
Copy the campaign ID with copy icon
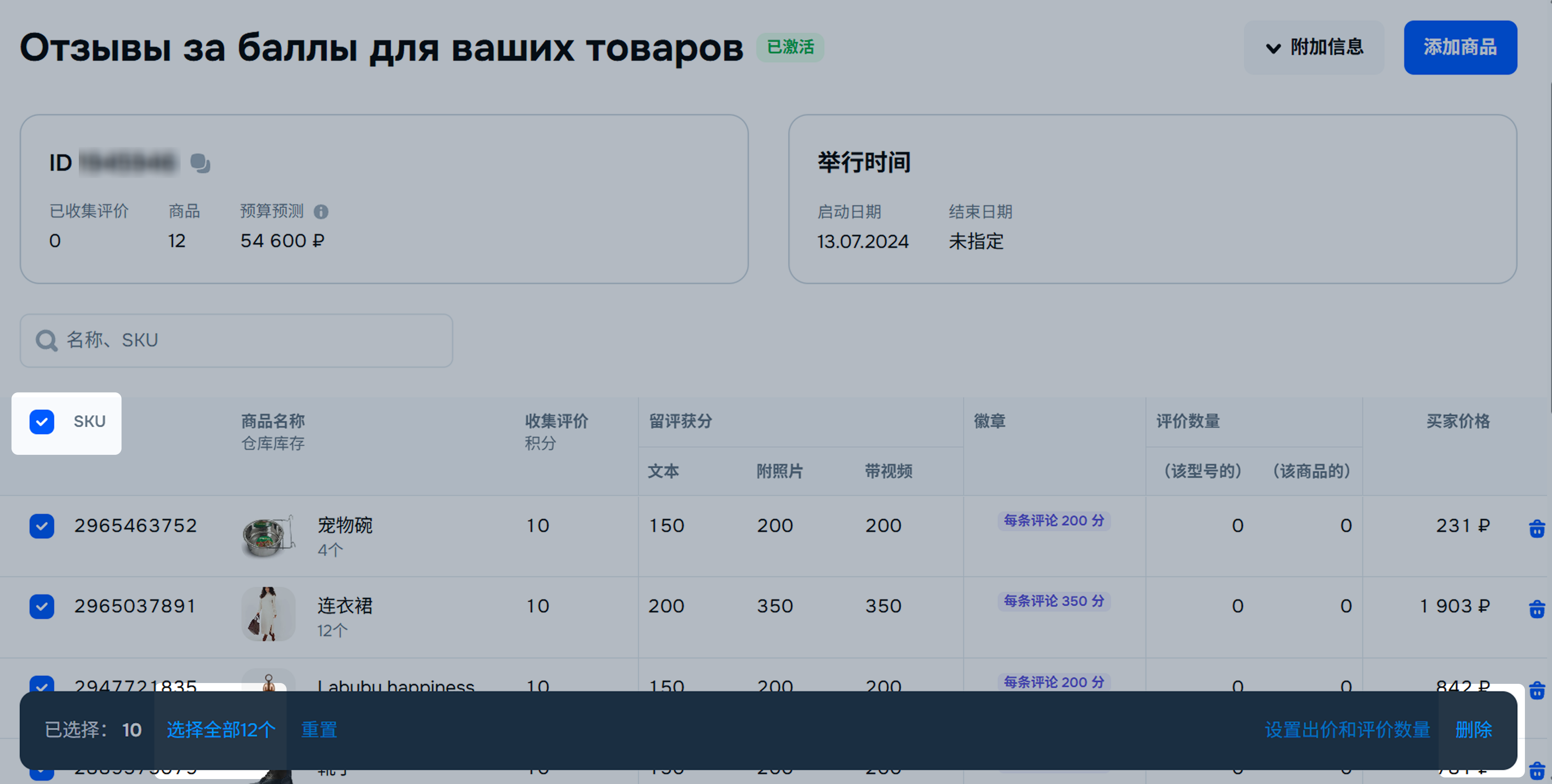[200, 163]
